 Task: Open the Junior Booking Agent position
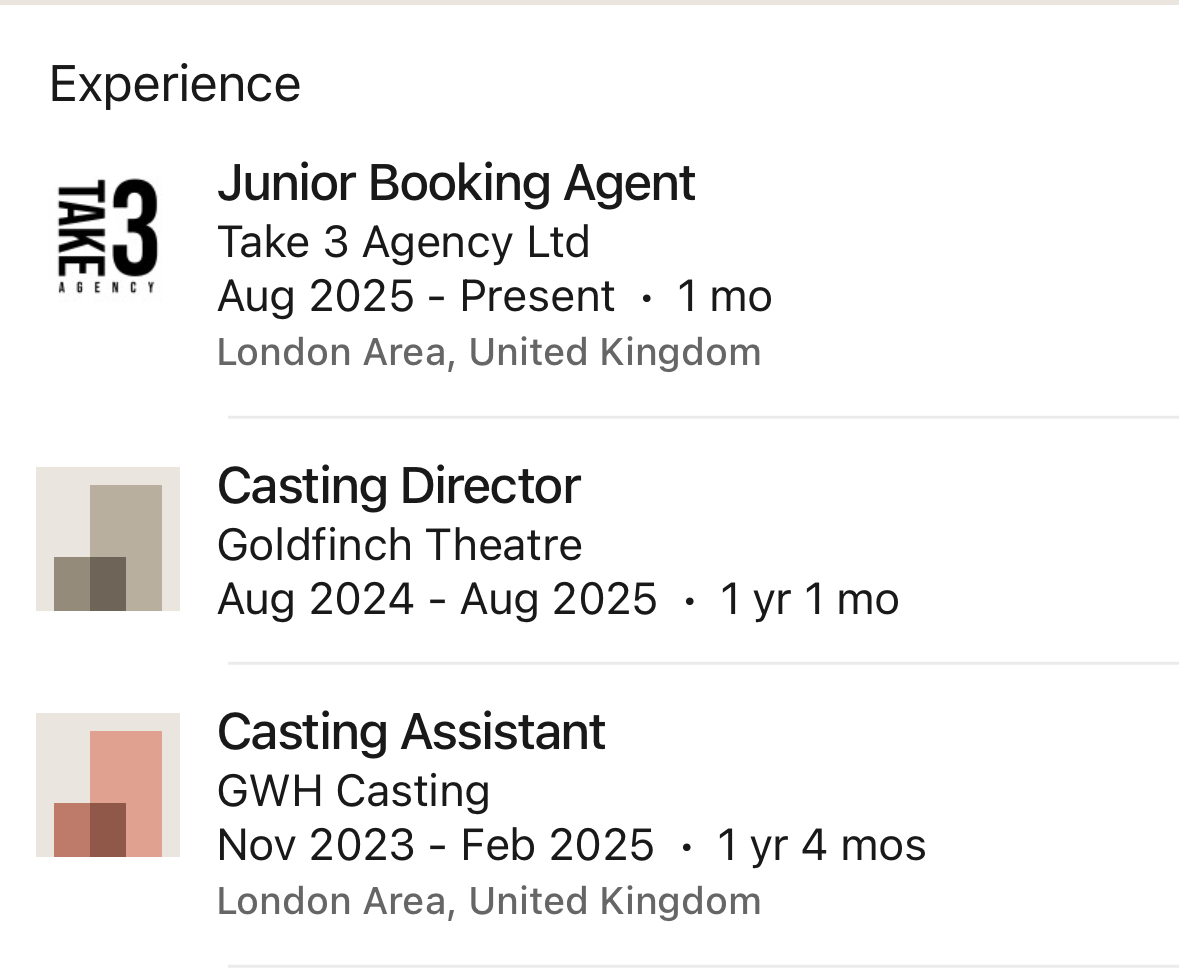click(456, 183)
